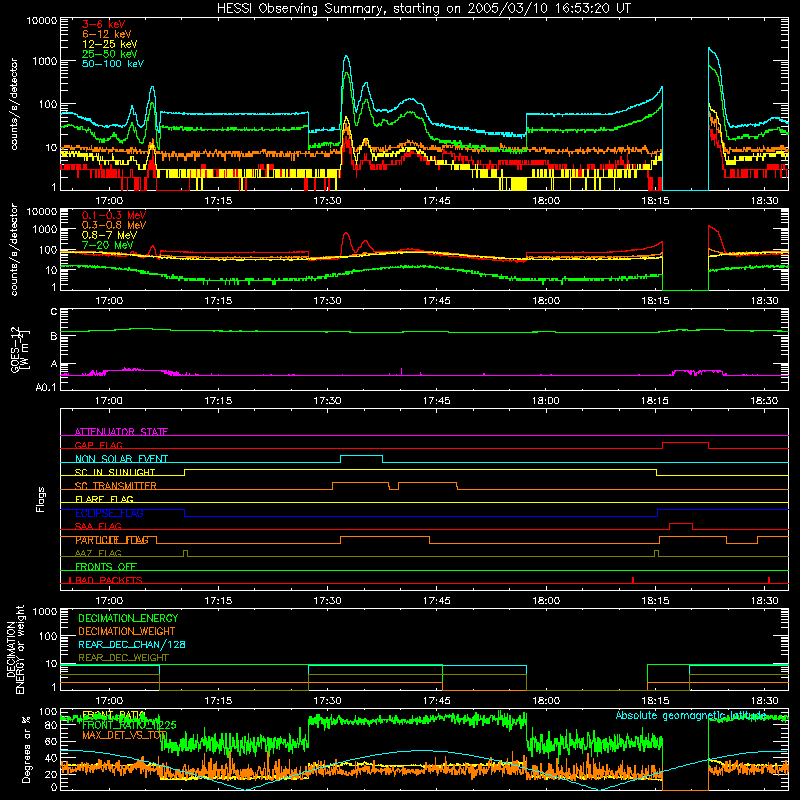800x800 pixels.
Task: Click the HESSI Observing Summary title text
Action: click(x=423, y=8)
